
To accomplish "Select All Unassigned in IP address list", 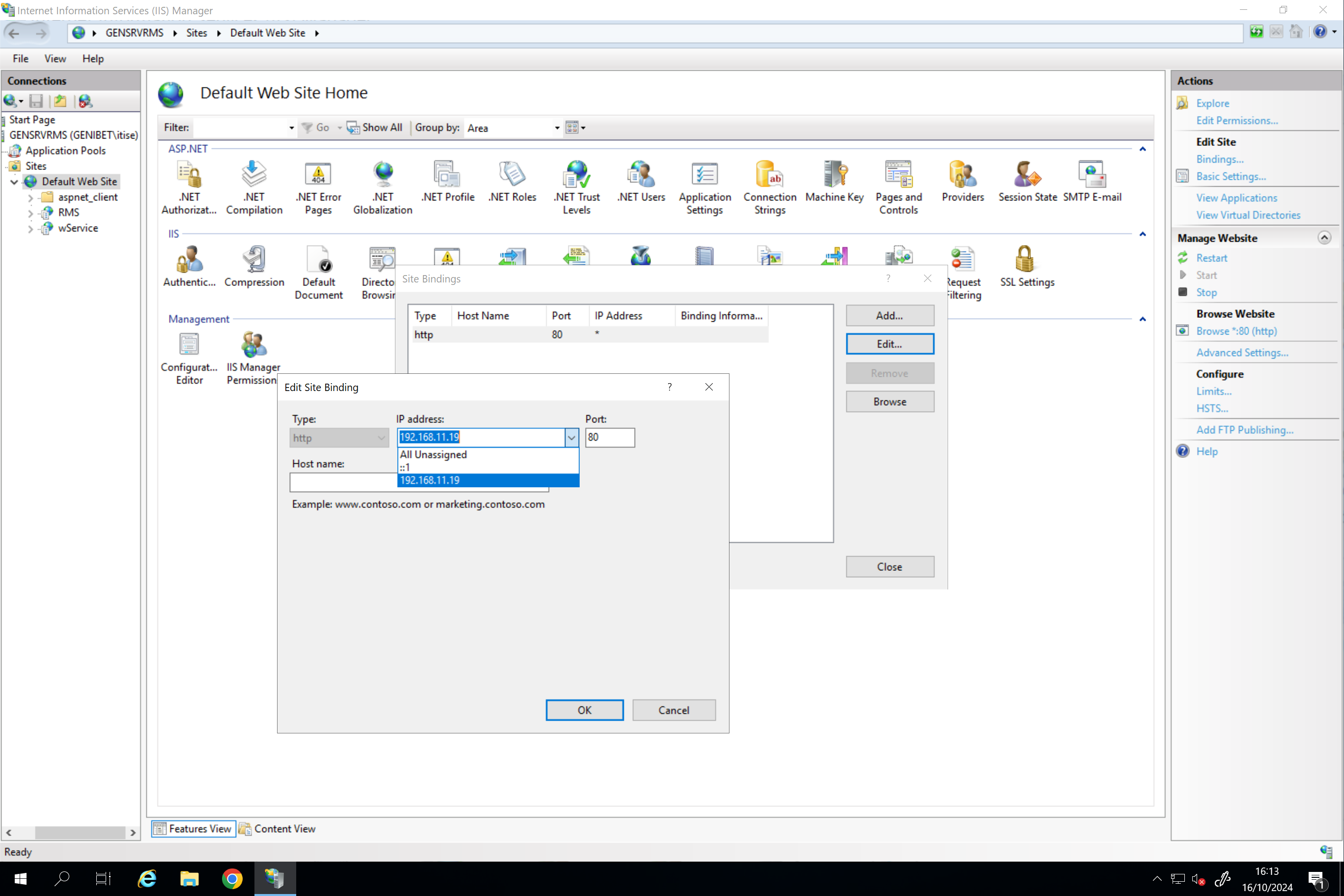I will (x=488, y=454).
